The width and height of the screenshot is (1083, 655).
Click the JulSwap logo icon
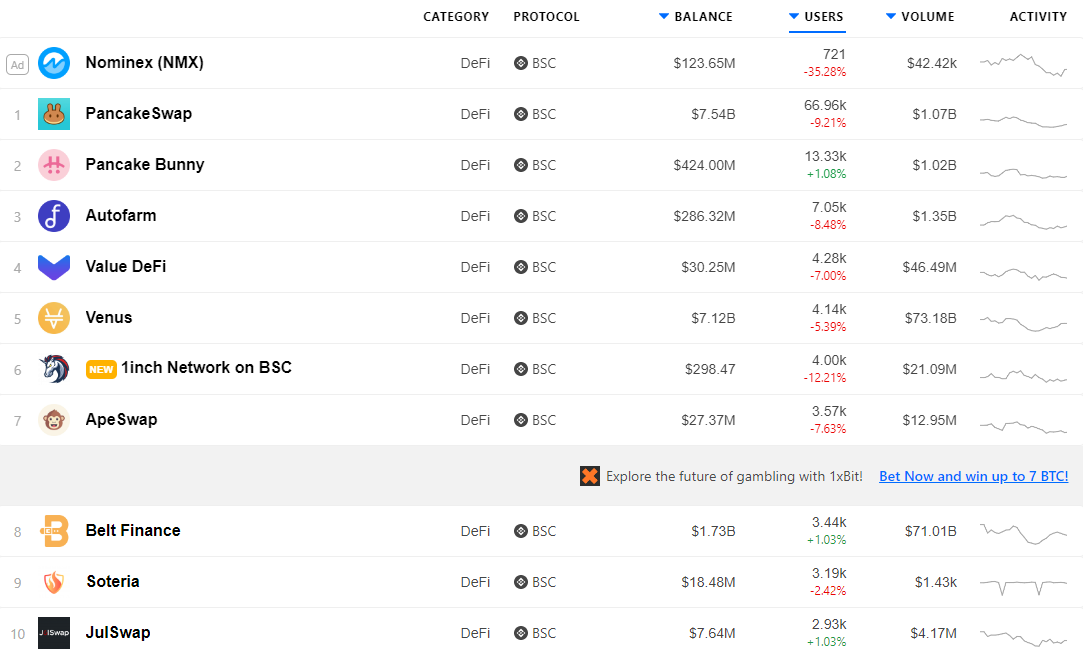[x=54, y=633]
